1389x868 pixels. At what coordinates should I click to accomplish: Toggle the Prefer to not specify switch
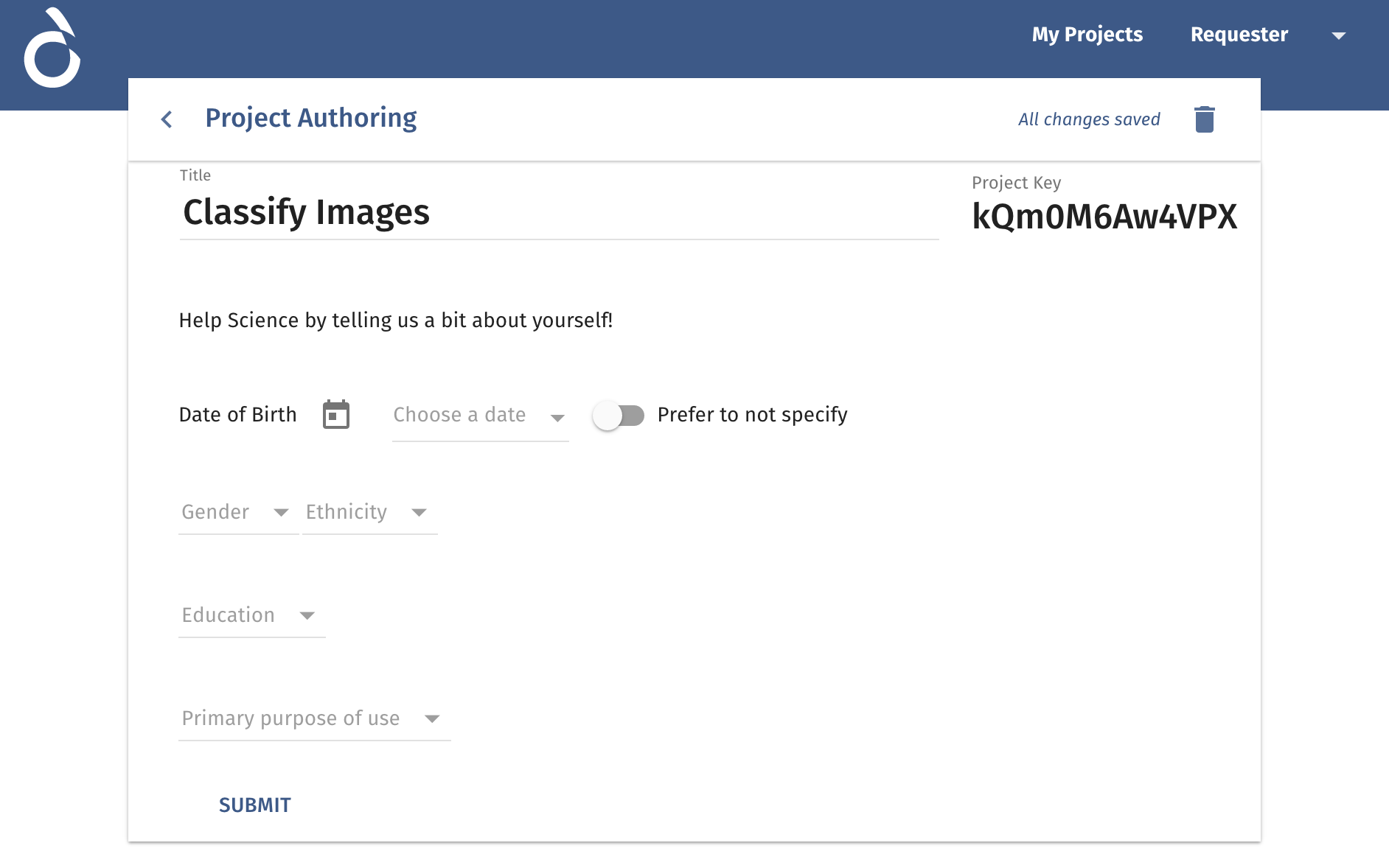619,415
